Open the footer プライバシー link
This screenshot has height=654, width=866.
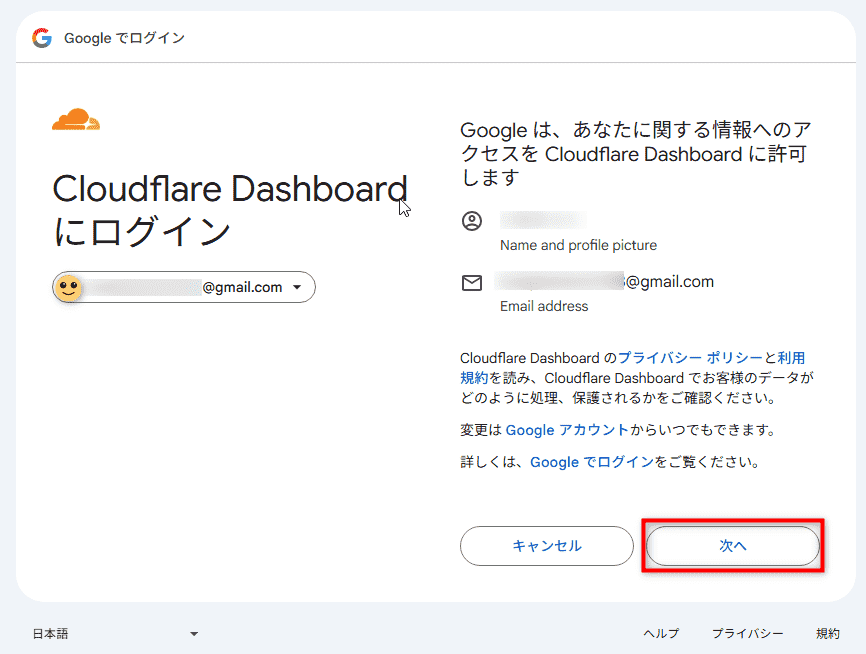coord(747,633)
